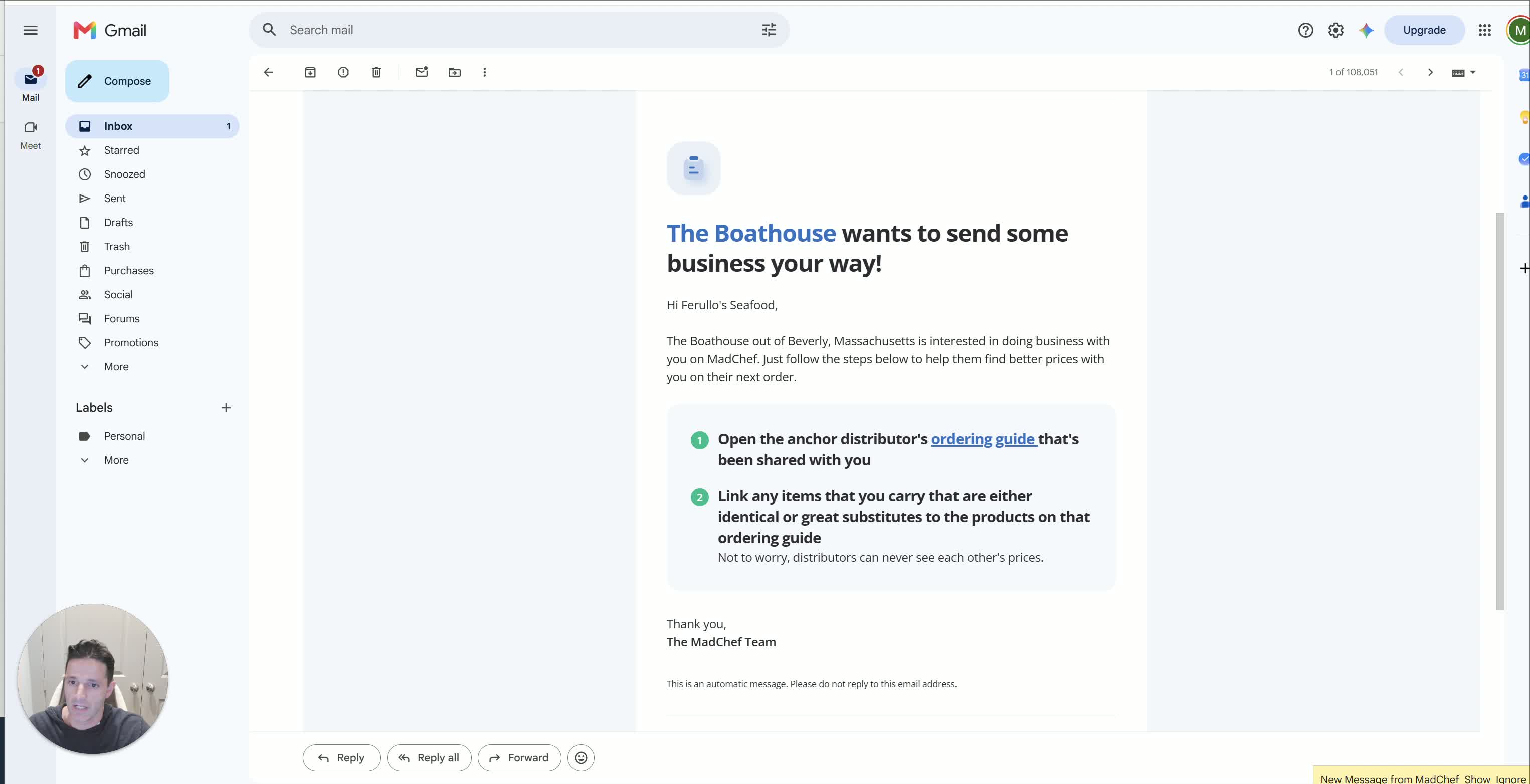The height and width of the screenshot is (784, 1530).
Task: Add an emoji reaction to the email
Action: [x=581, y=757]
